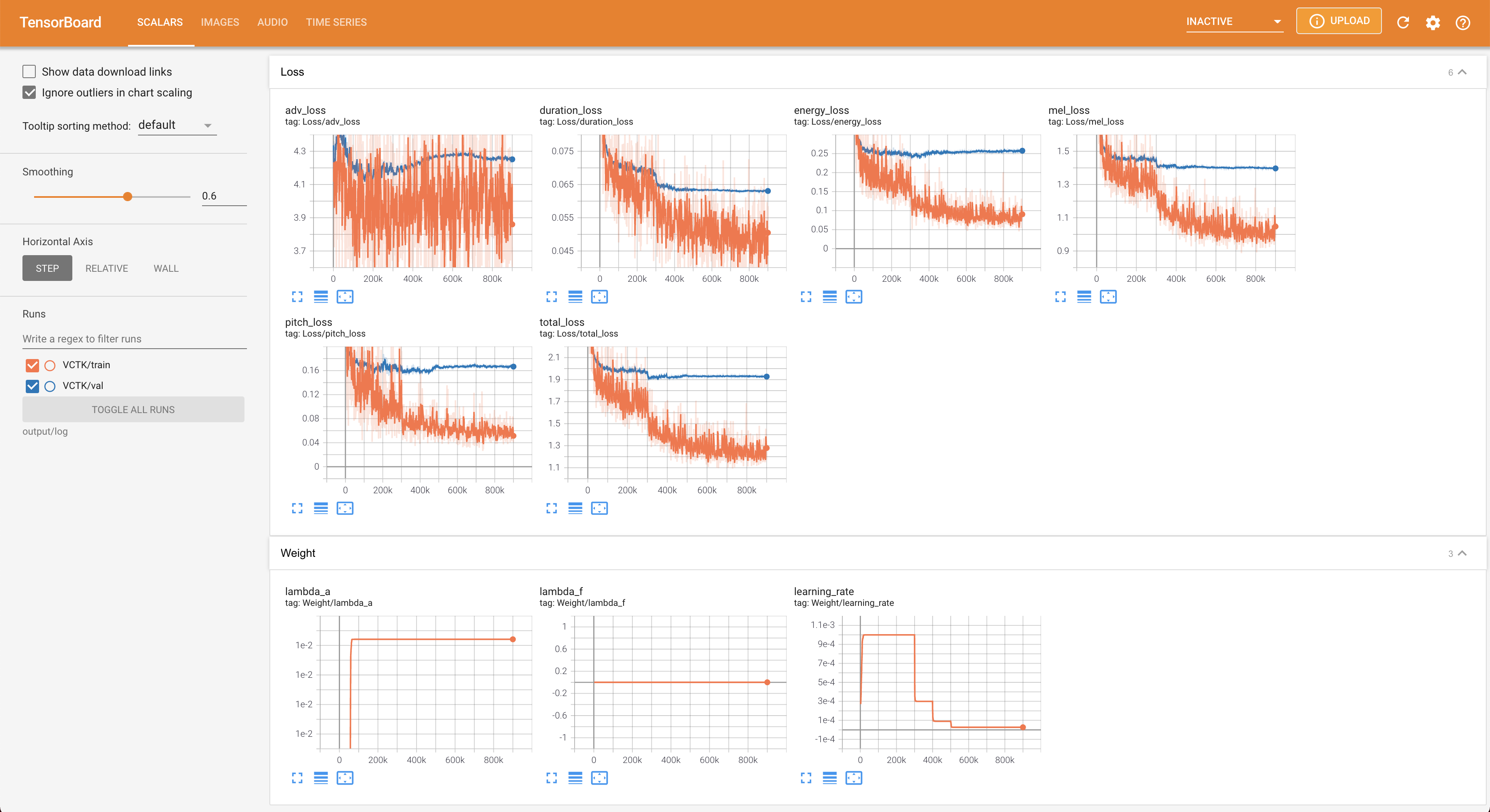Image resolution: width=1490 pixels, height=812 pixels.
Task: Open the TIME SERIES tab
Action: click(x=336, y=22)
